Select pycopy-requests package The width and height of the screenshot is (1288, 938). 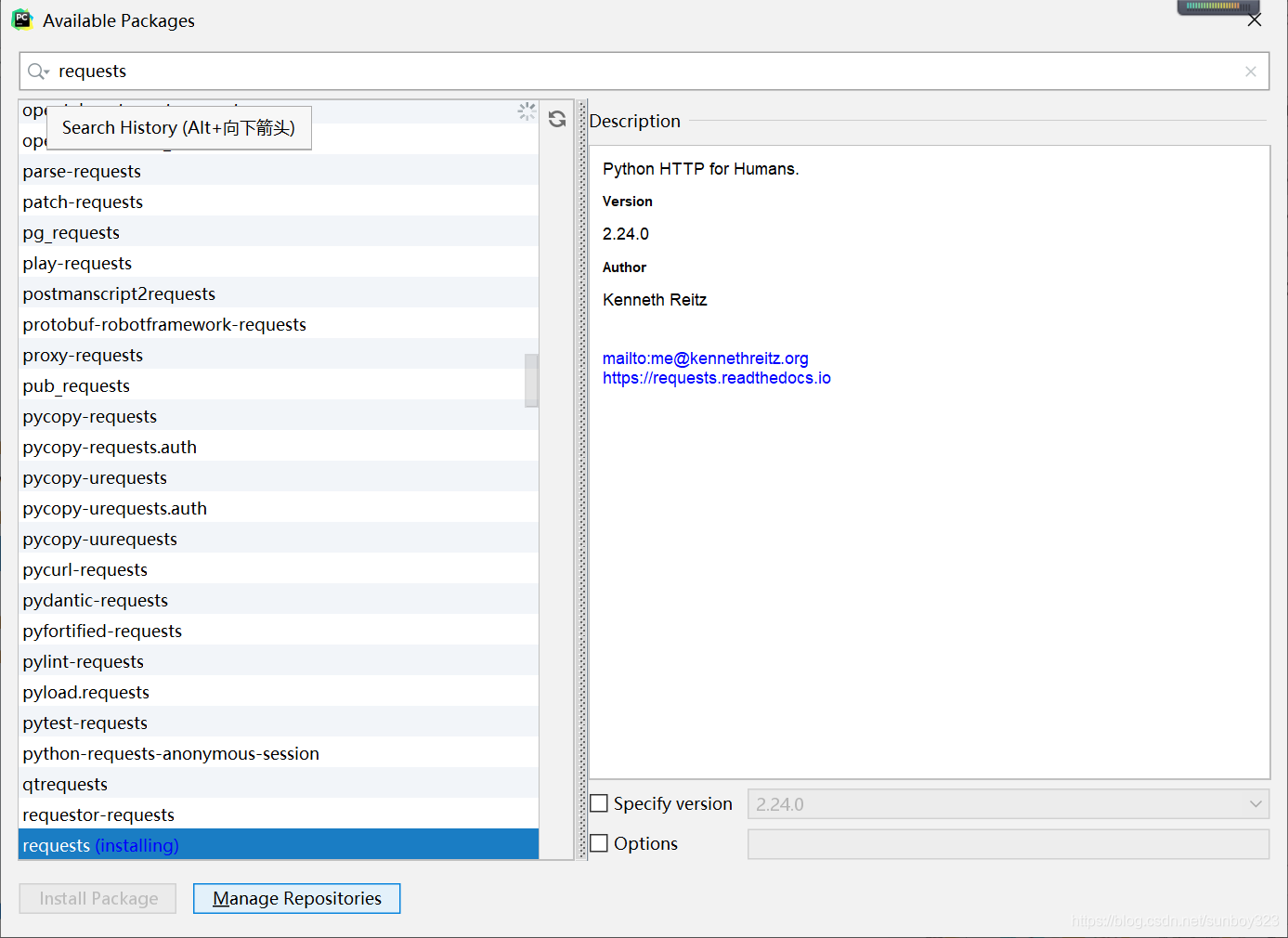point(279,416)
